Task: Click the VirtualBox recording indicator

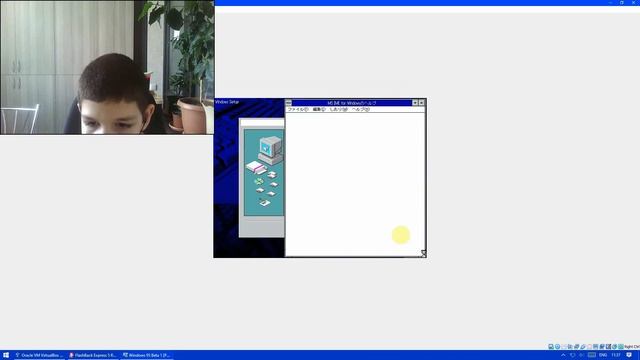Action: click(x=602, y=347)
